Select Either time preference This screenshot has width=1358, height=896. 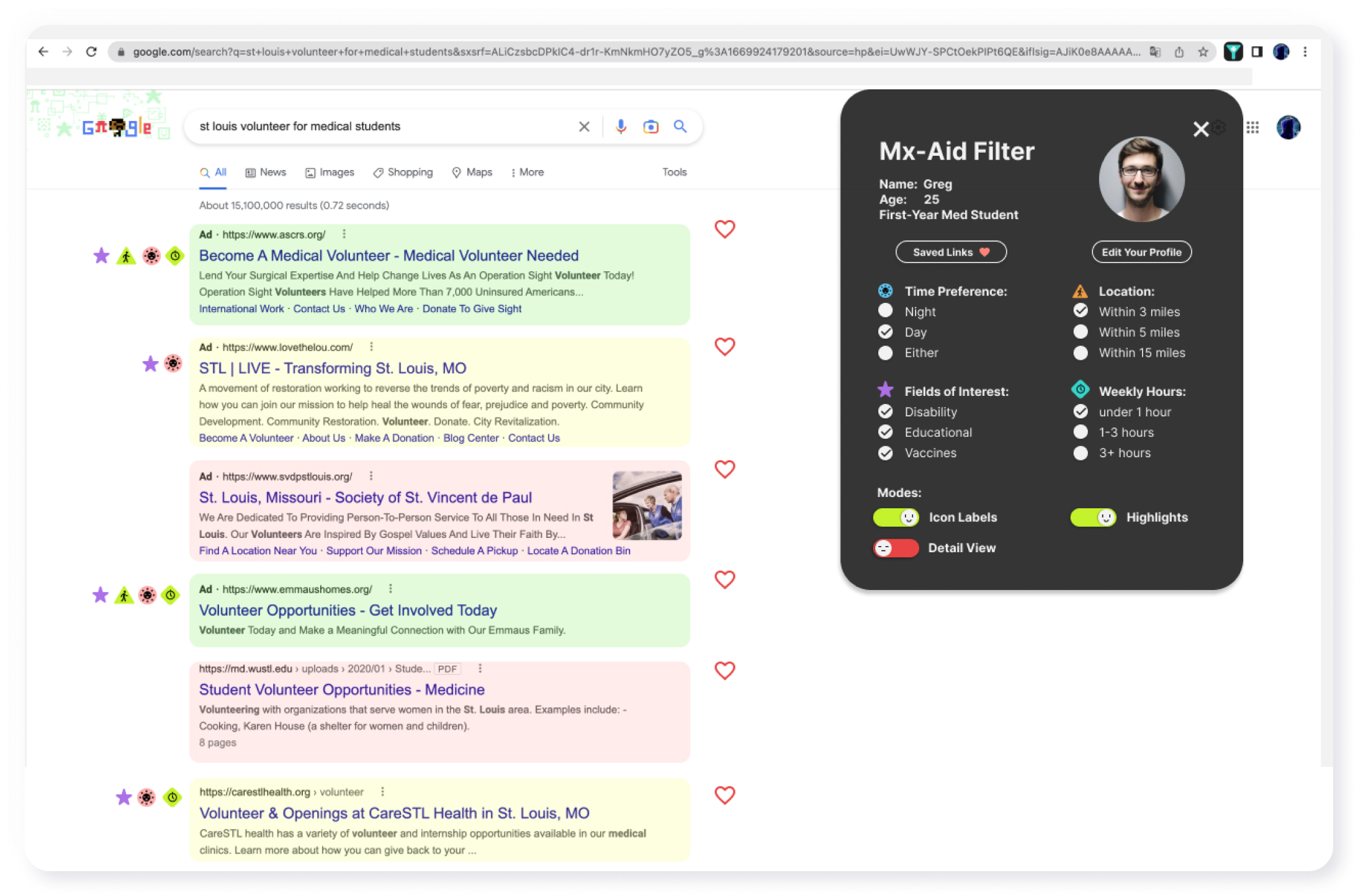886,352
